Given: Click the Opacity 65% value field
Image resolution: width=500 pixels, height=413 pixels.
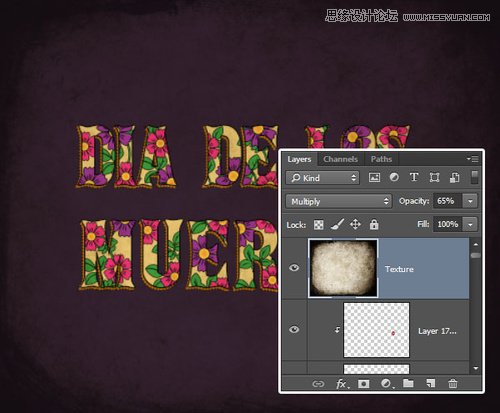Looking at the screenshot, I should 448,201.
